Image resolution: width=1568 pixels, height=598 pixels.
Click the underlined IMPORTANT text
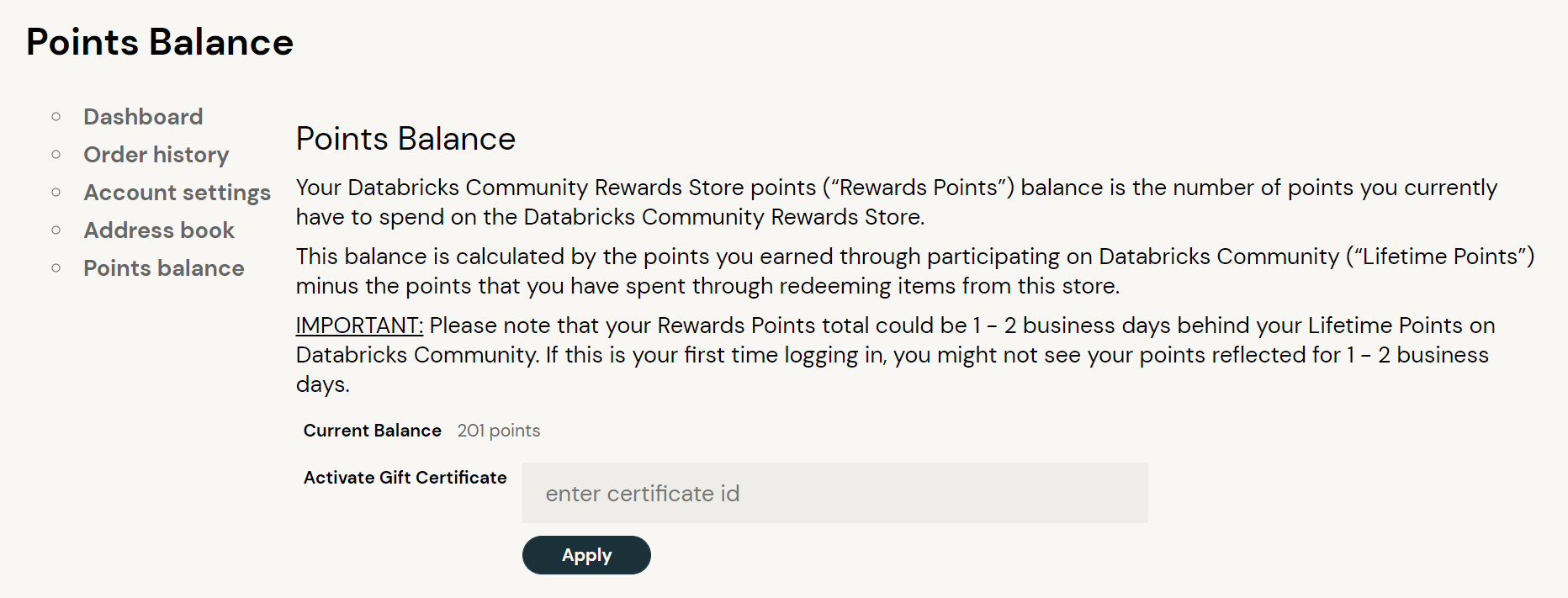click(x=359, y=325)
